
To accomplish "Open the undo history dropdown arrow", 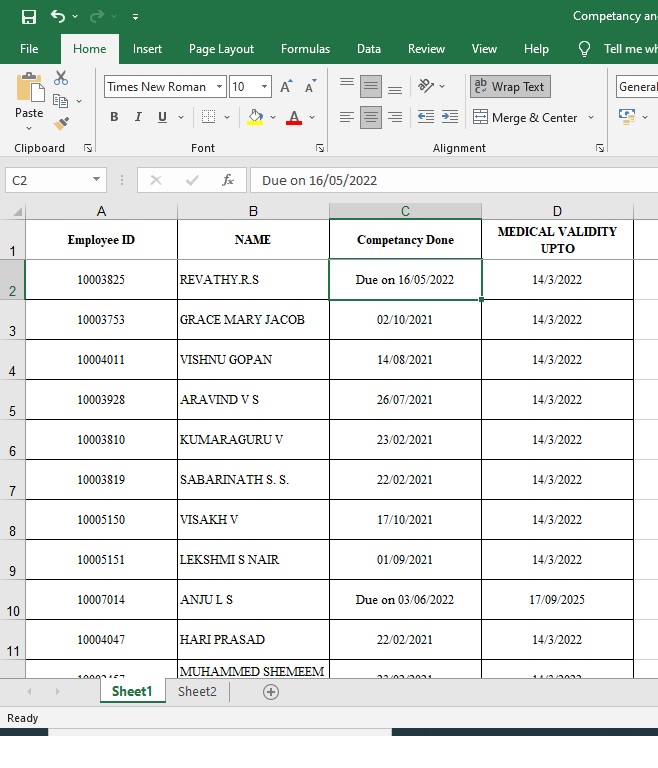I will click(x=75, y=17).
